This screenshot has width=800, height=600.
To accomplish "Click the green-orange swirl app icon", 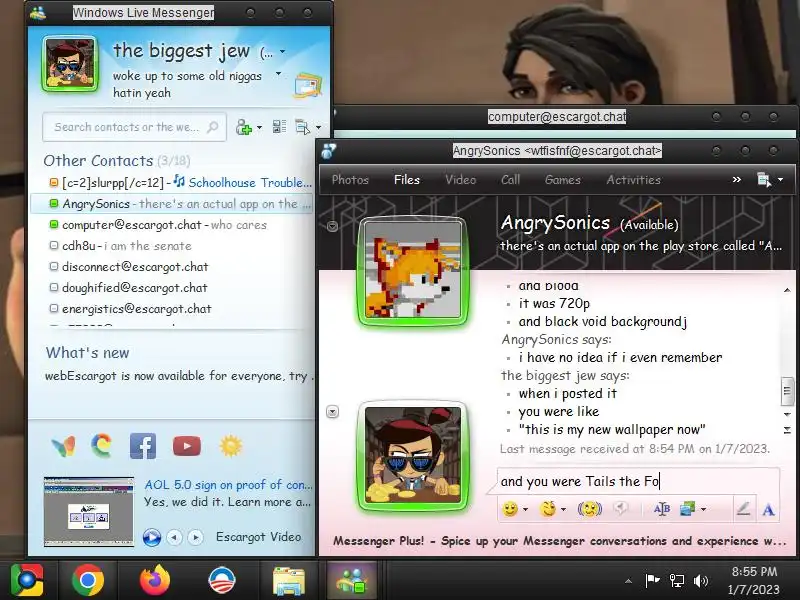I will [x=102, y=445].
